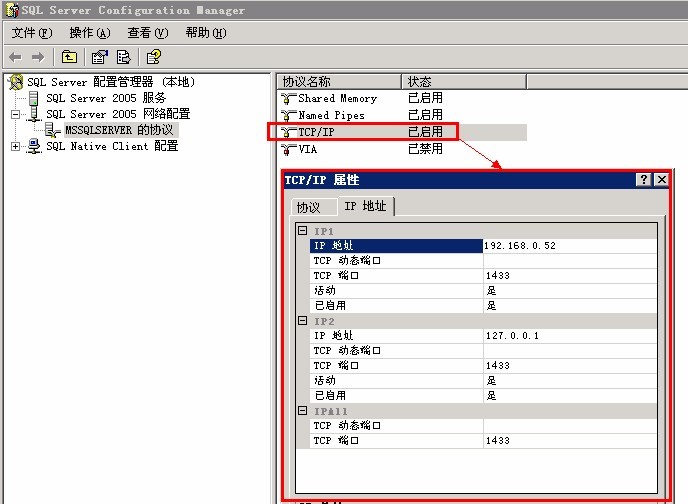Select SQL Server 2005 服务 tree item

tap(105, 98)
